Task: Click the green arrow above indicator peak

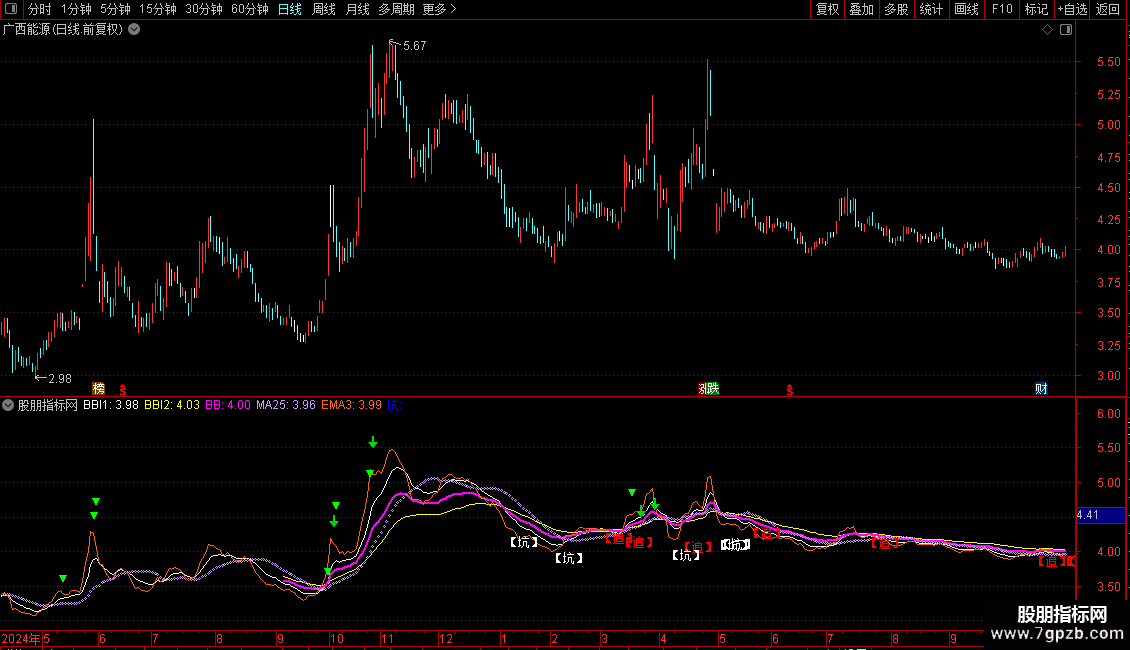Action: pos(373,442)
